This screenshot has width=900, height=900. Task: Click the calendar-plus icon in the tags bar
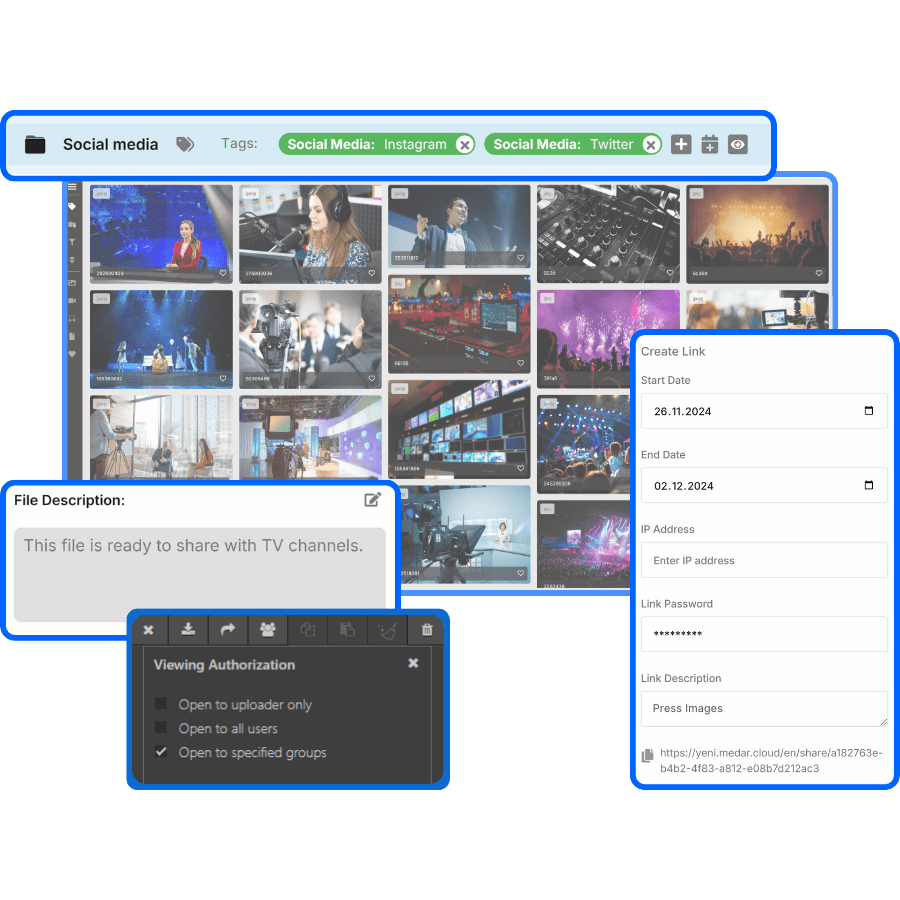pyautogui.click(x=709, y=145)
